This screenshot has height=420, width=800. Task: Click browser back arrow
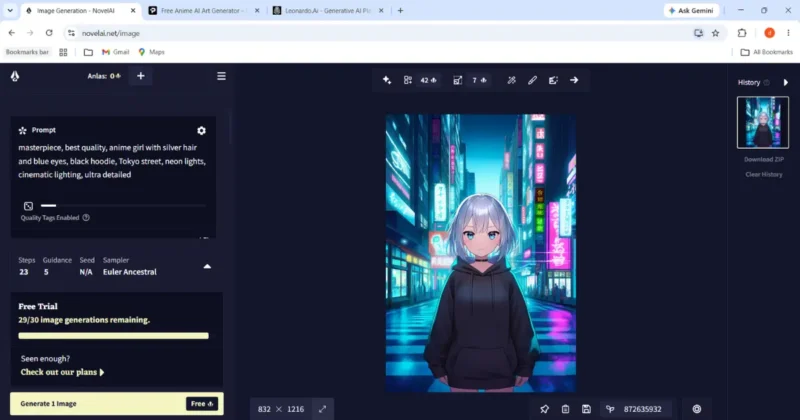tap(12, 33)
